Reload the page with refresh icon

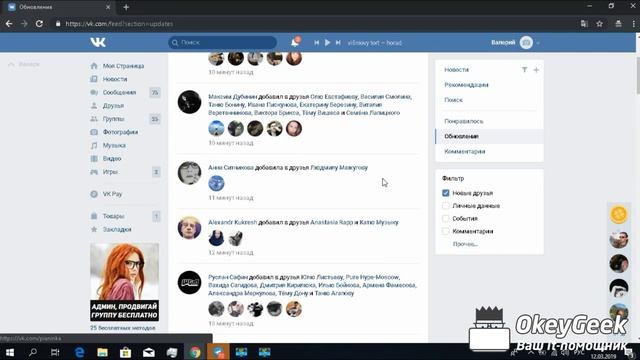click(x=39, y=24)
